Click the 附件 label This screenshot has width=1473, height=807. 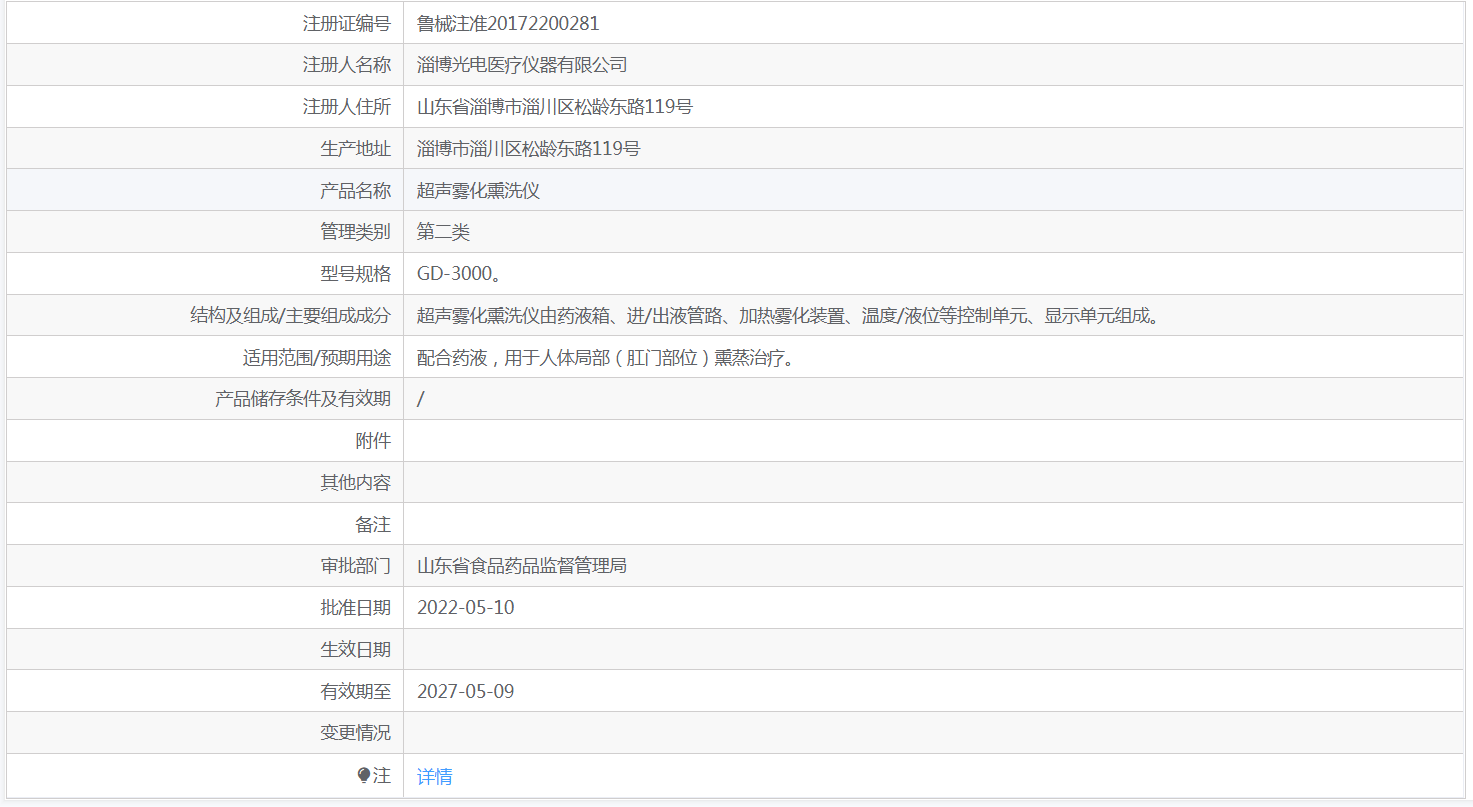point(373,441)
